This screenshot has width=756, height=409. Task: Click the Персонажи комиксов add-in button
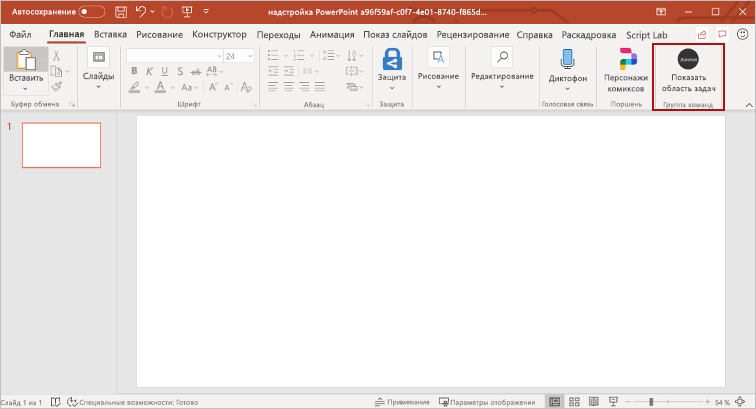coord(626,70)
